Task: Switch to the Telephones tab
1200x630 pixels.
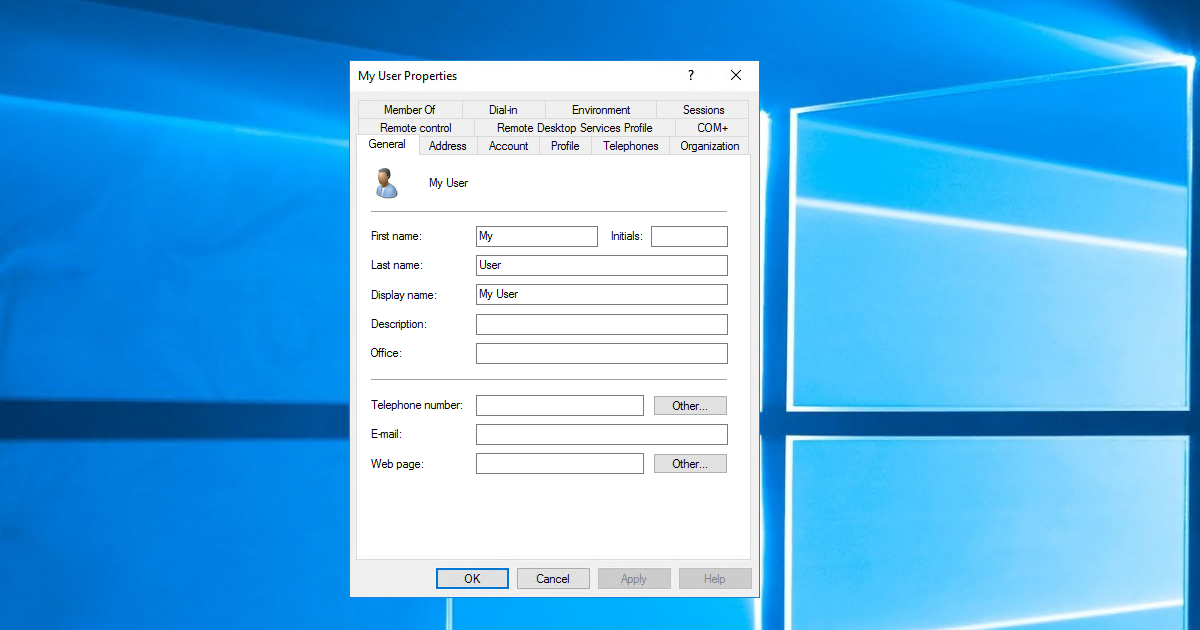Action: coord(630,145)
